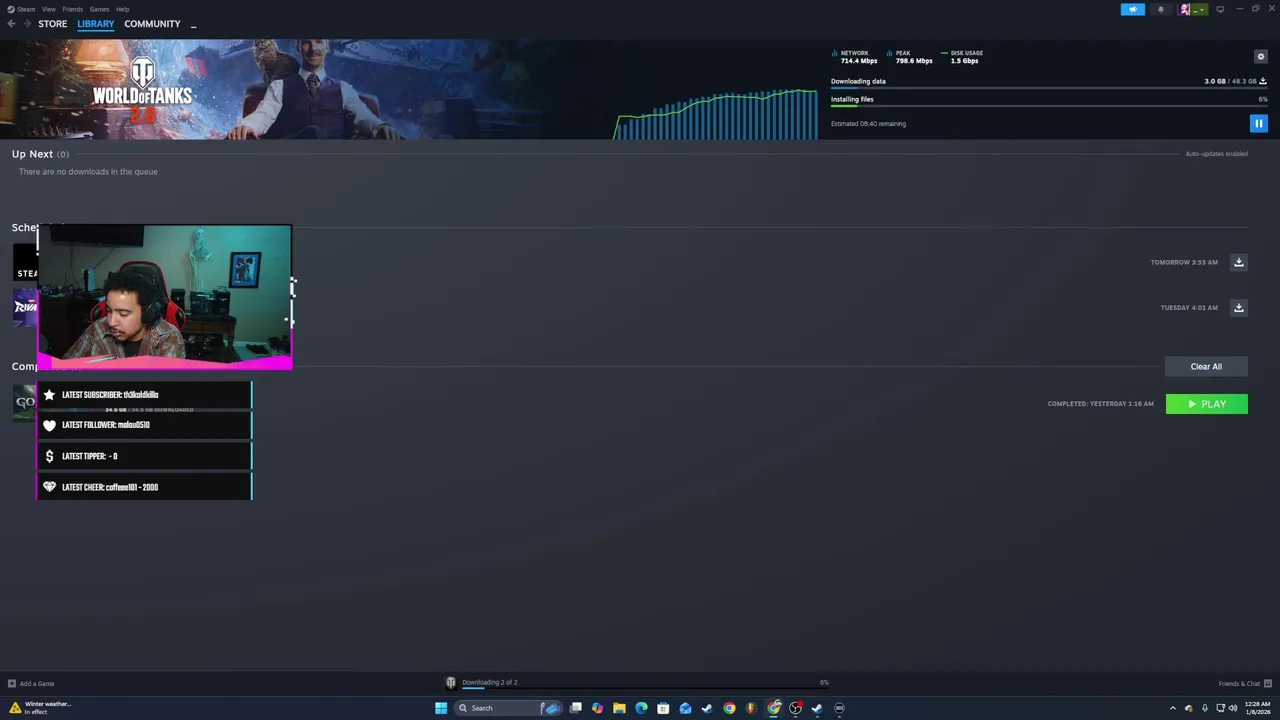The image size is (1280, 720).
Task: Open Microsoft Store from taskbar
Action: pyautogui.click(x=663, y=708)
